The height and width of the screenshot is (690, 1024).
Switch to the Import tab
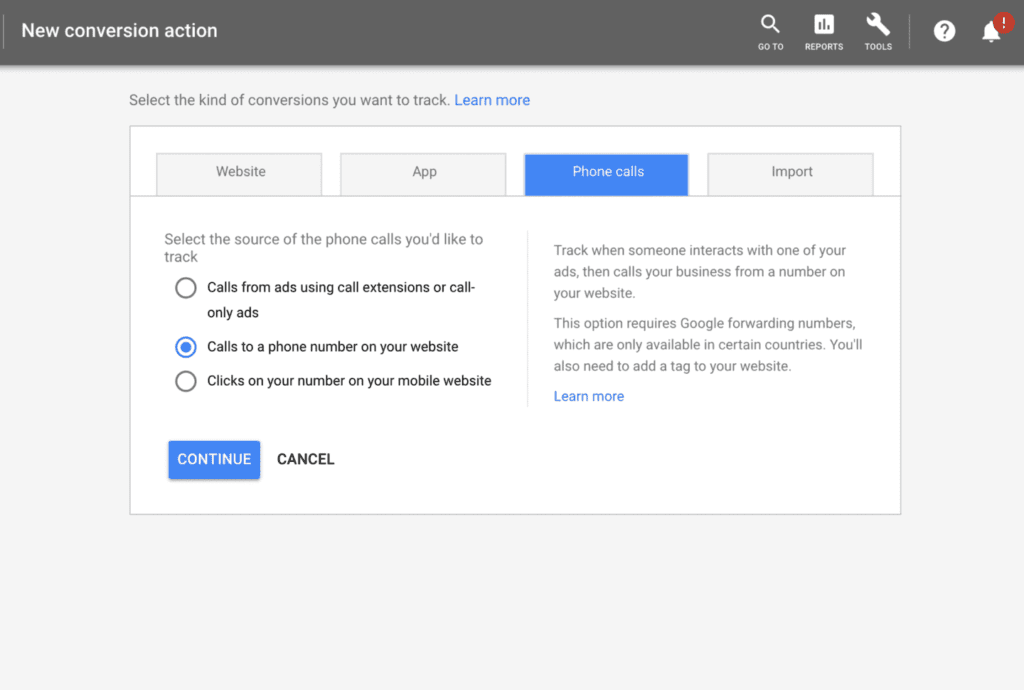tap(791, 172)
